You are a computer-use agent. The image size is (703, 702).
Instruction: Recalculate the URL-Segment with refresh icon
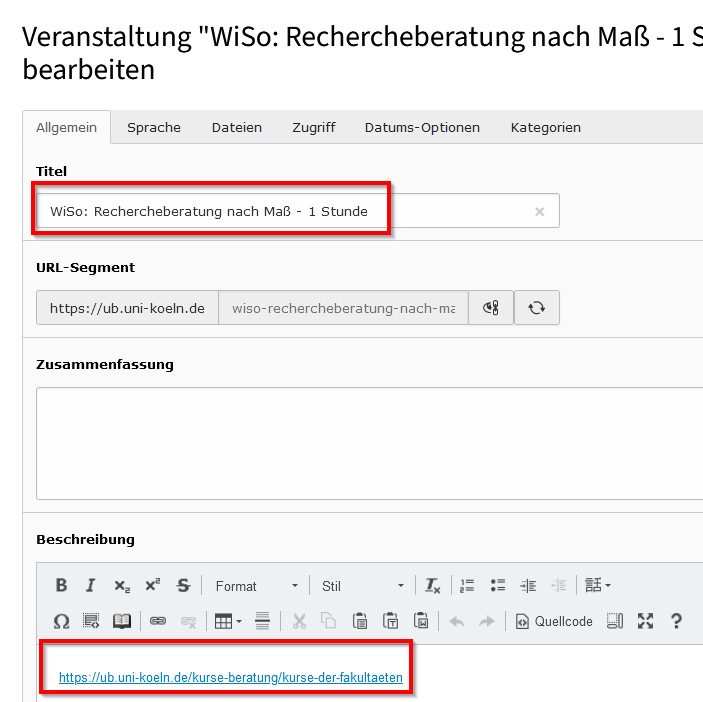click(537, 308)
